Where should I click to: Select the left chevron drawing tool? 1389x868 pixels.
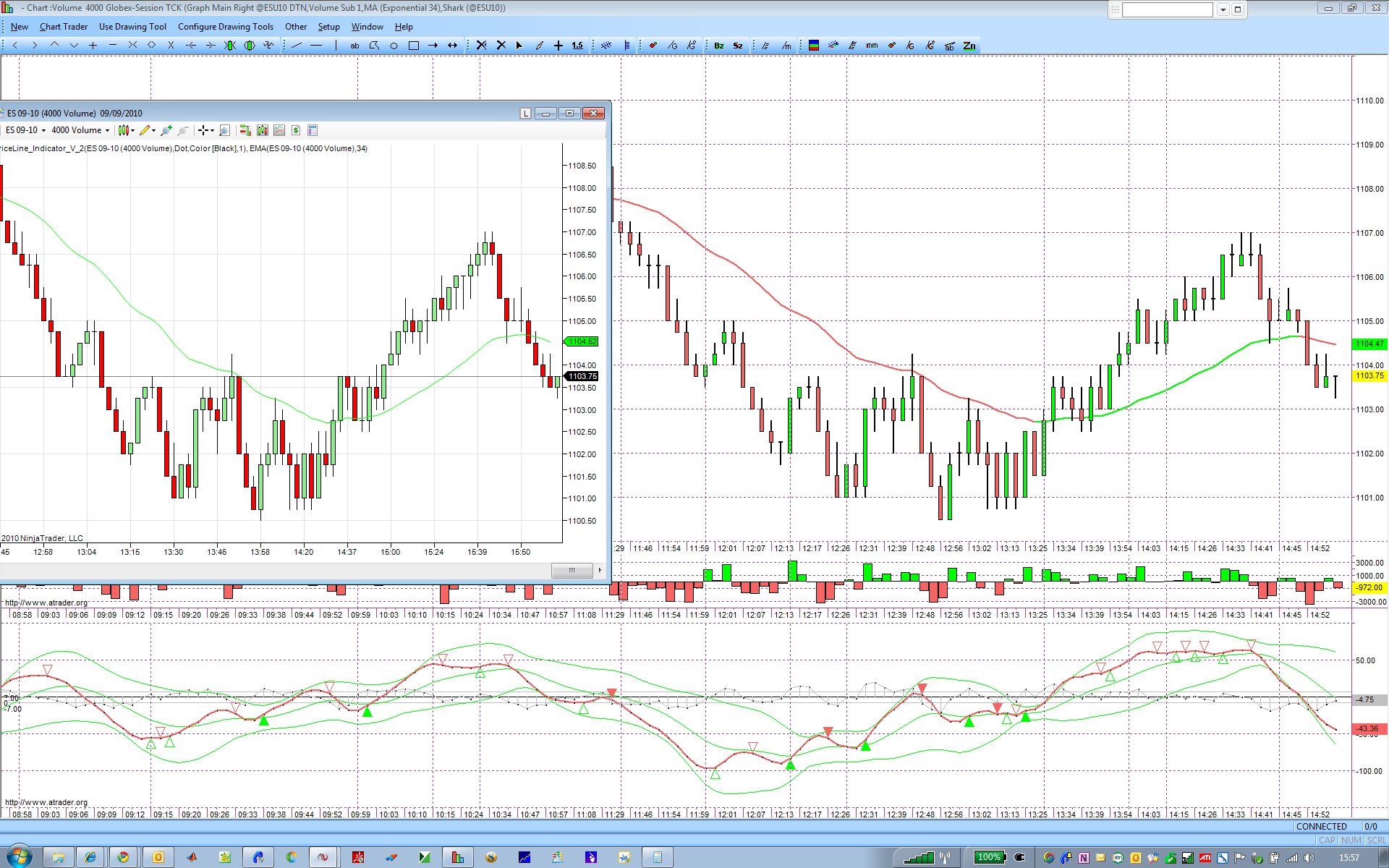click(15, 46)
